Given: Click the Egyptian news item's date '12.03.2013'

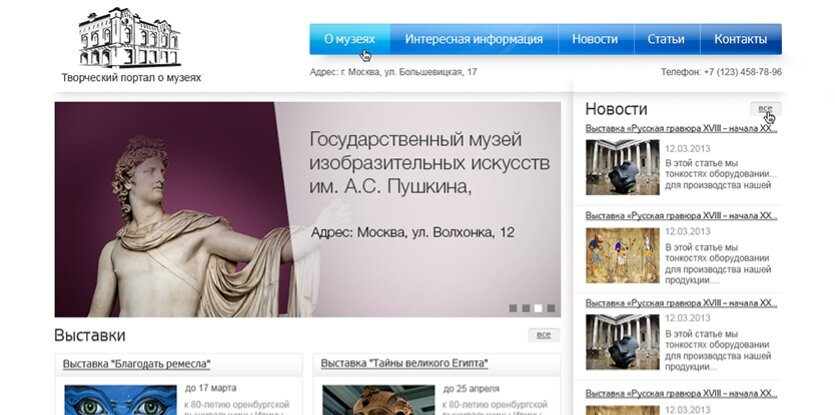Looking at the screenshot, I should [687, 232].
